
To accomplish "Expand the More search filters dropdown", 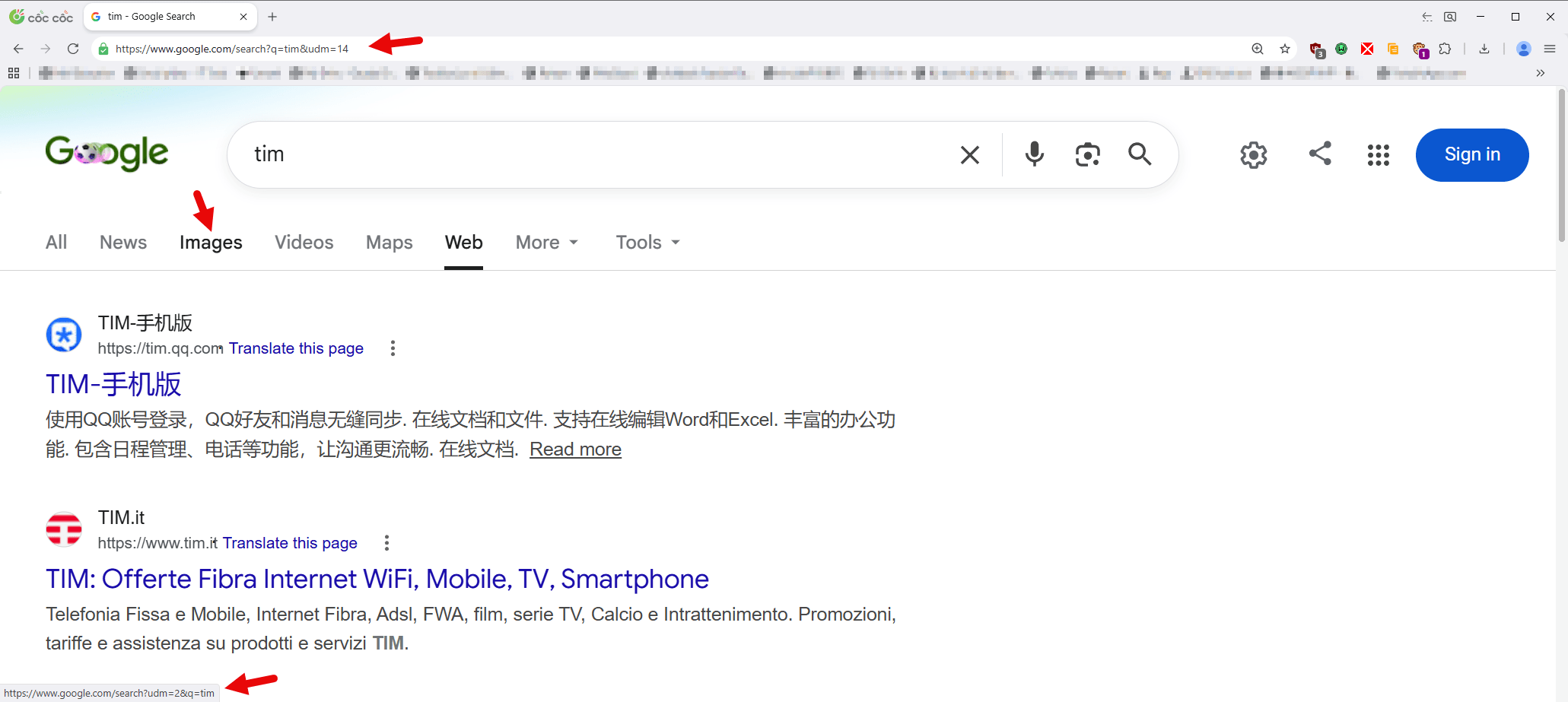I will pos(547,243).
